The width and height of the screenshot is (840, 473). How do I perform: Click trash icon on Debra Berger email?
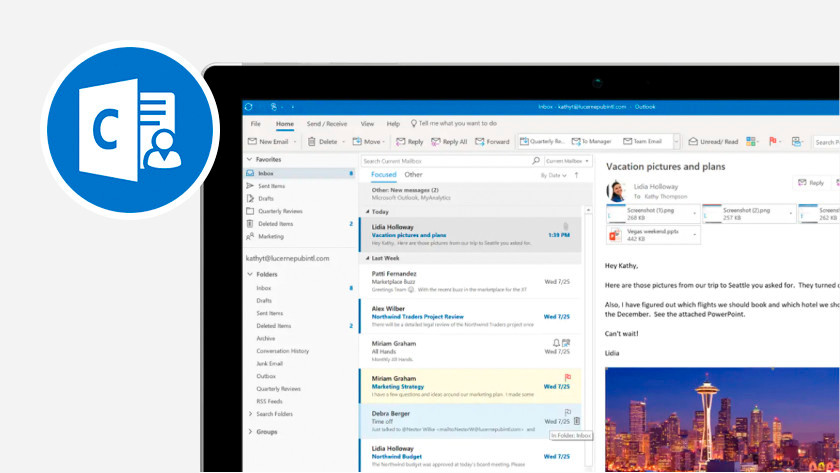(577, 421)
